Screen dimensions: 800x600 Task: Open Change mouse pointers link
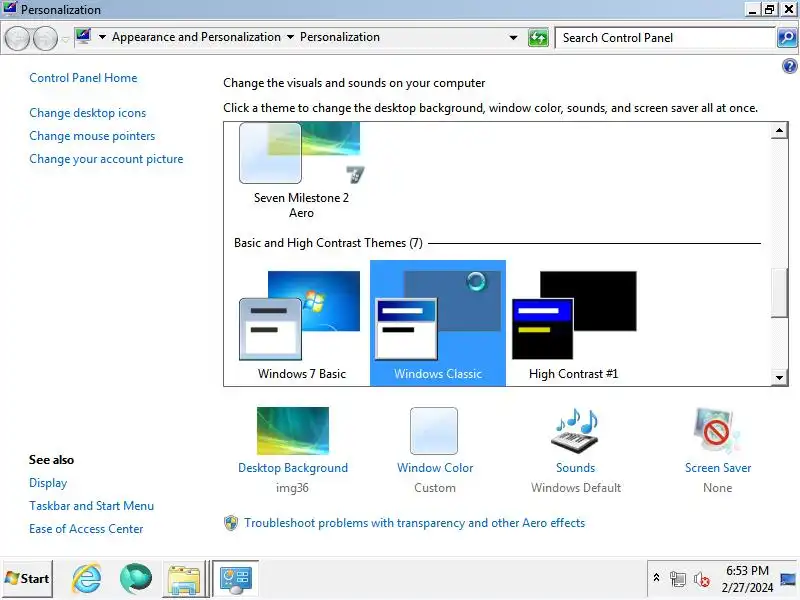(x=92, y=136)
